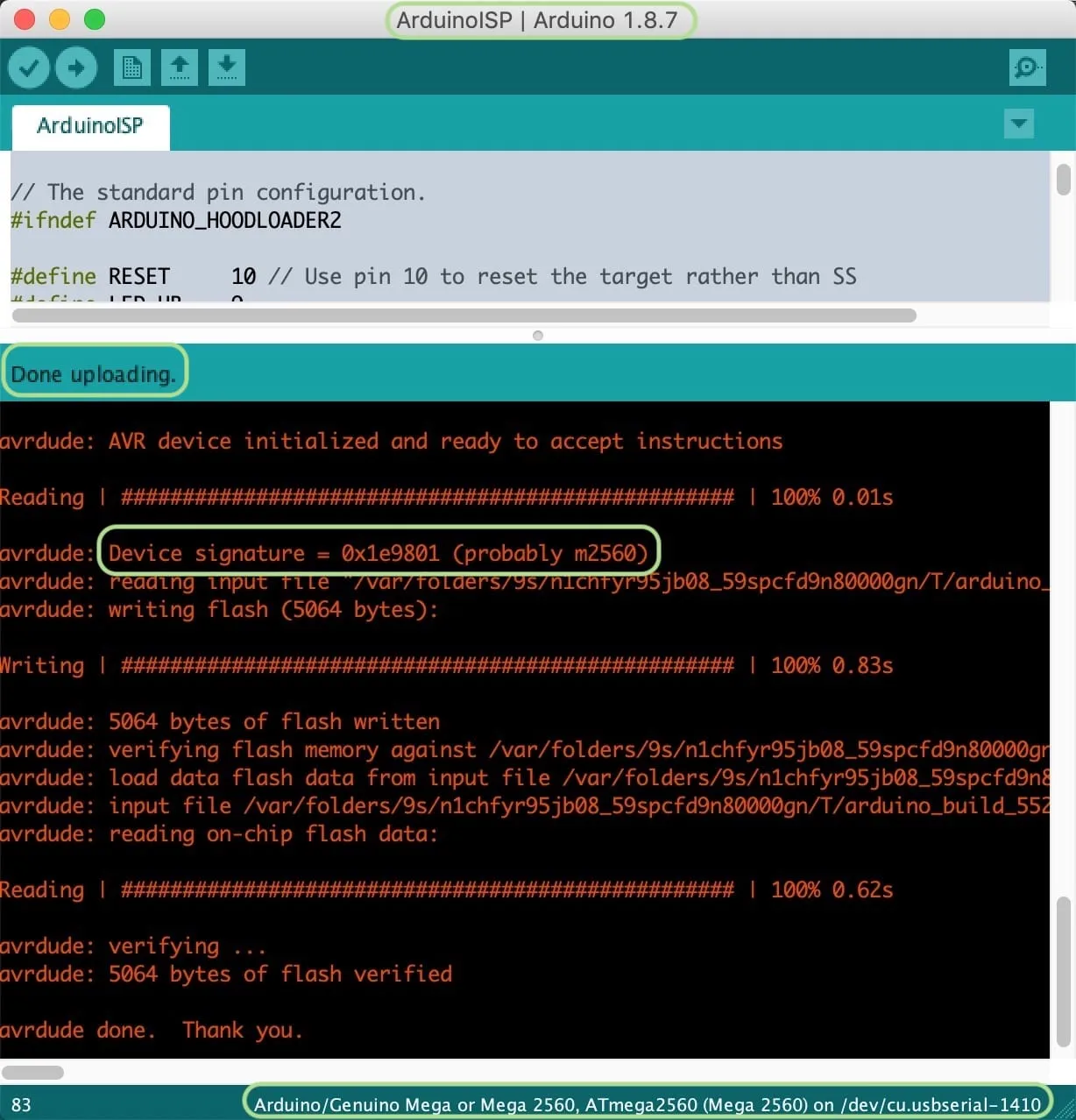
Task: Click the #ifndef ARDUINO_HOODLOADER2 line
Action: pyautogui.click(x=176, y=221)
